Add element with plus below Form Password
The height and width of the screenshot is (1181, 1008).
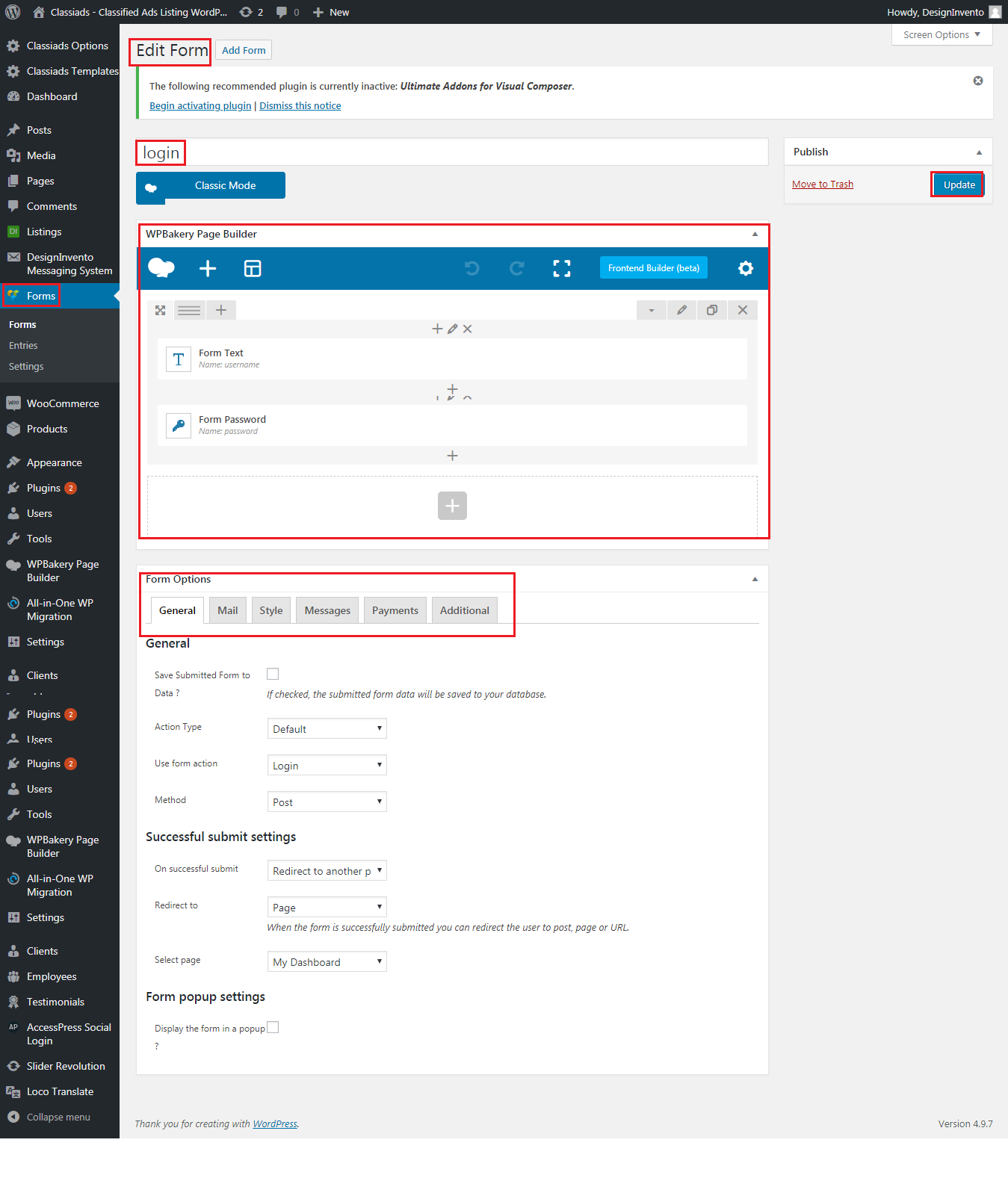[x=452, y=456]
